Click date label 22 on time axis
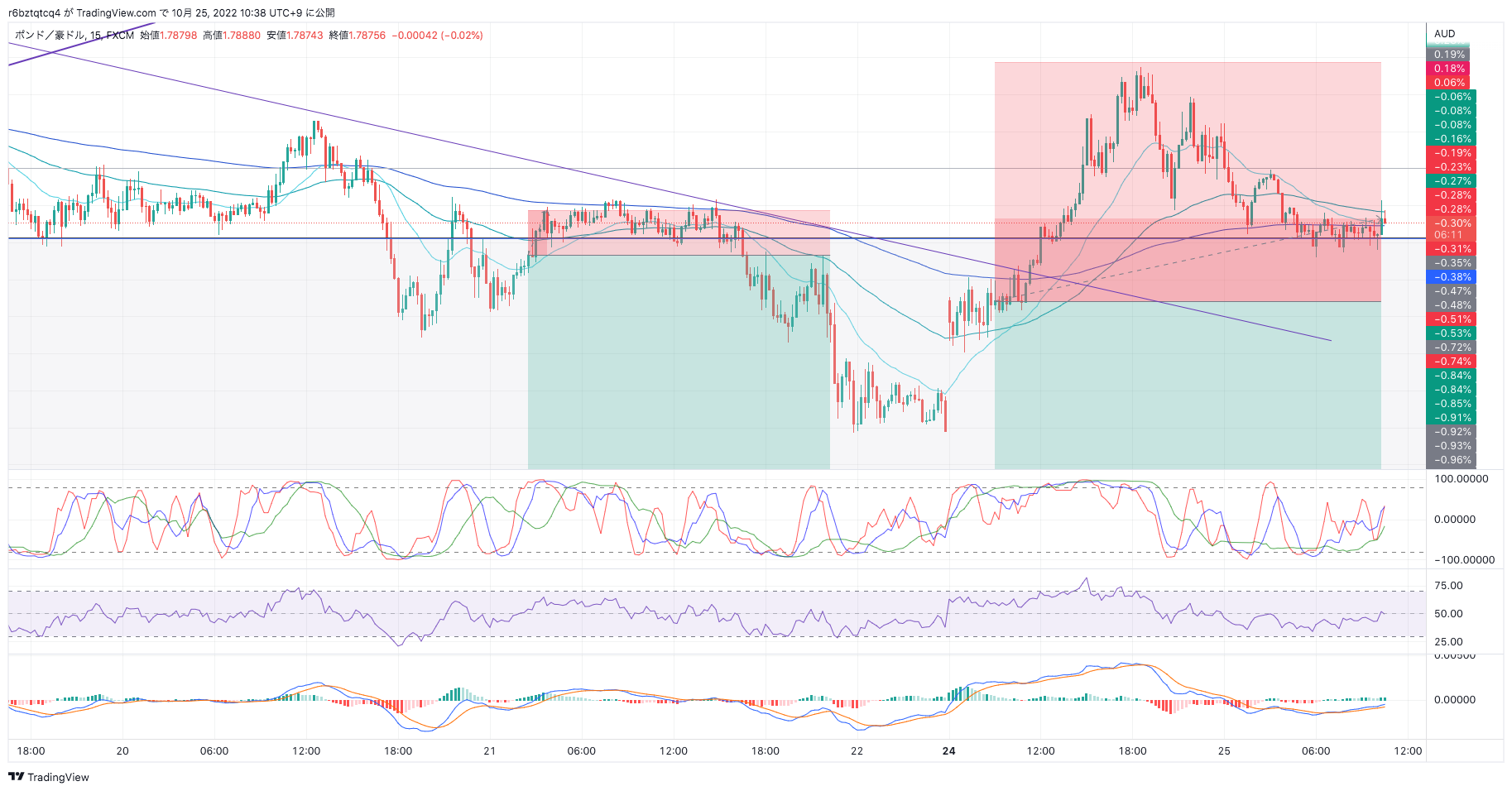The image size is (1512, 791). point(857,751)
